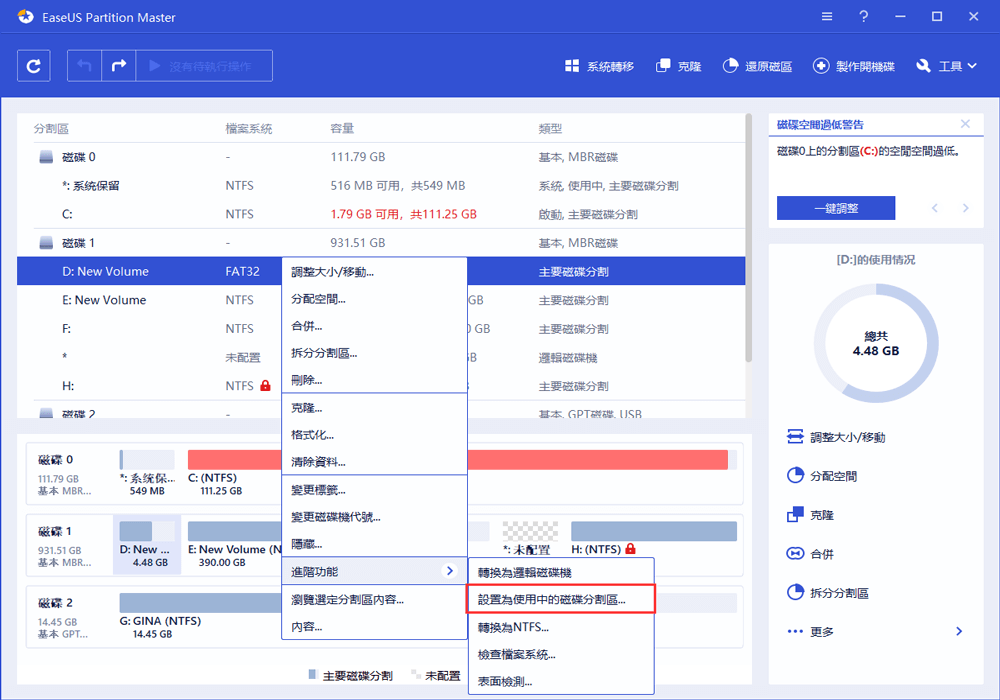The width and height of the screenshot is (1000, 700).
Task: Expand the 更多 right chevron
Action: (959, 631)
